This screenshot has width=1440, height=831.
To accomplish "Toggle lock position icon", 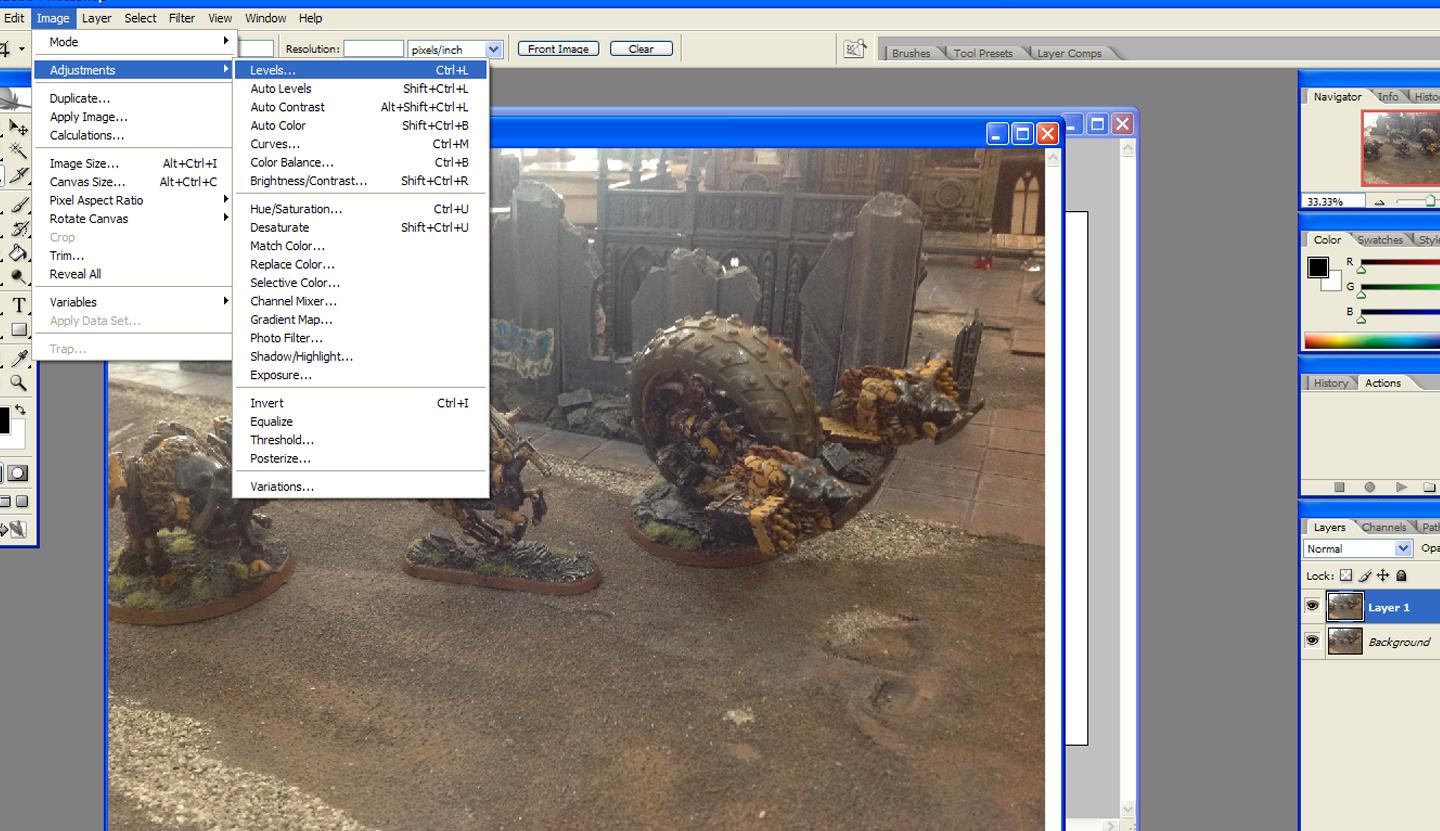I will pos(1383,575).
